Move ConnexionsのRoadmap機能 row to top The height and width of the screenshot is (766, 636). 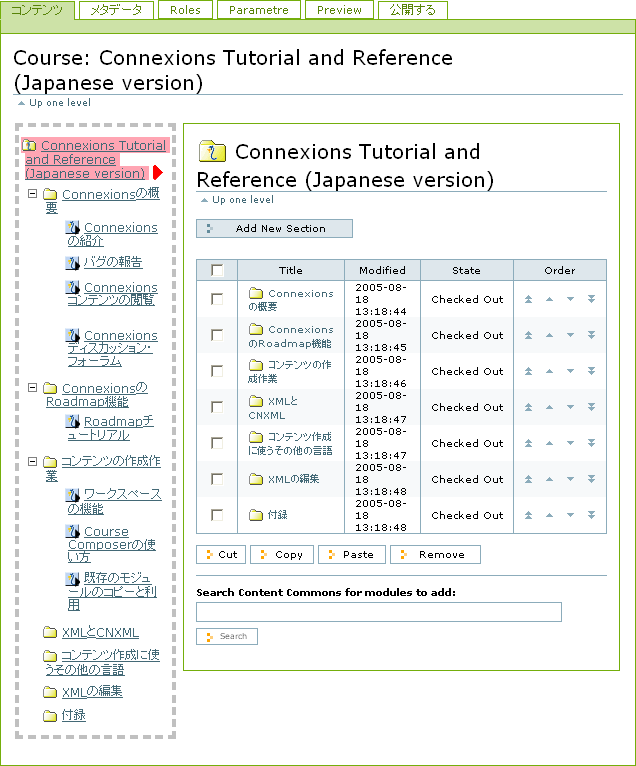coord(529,335)
